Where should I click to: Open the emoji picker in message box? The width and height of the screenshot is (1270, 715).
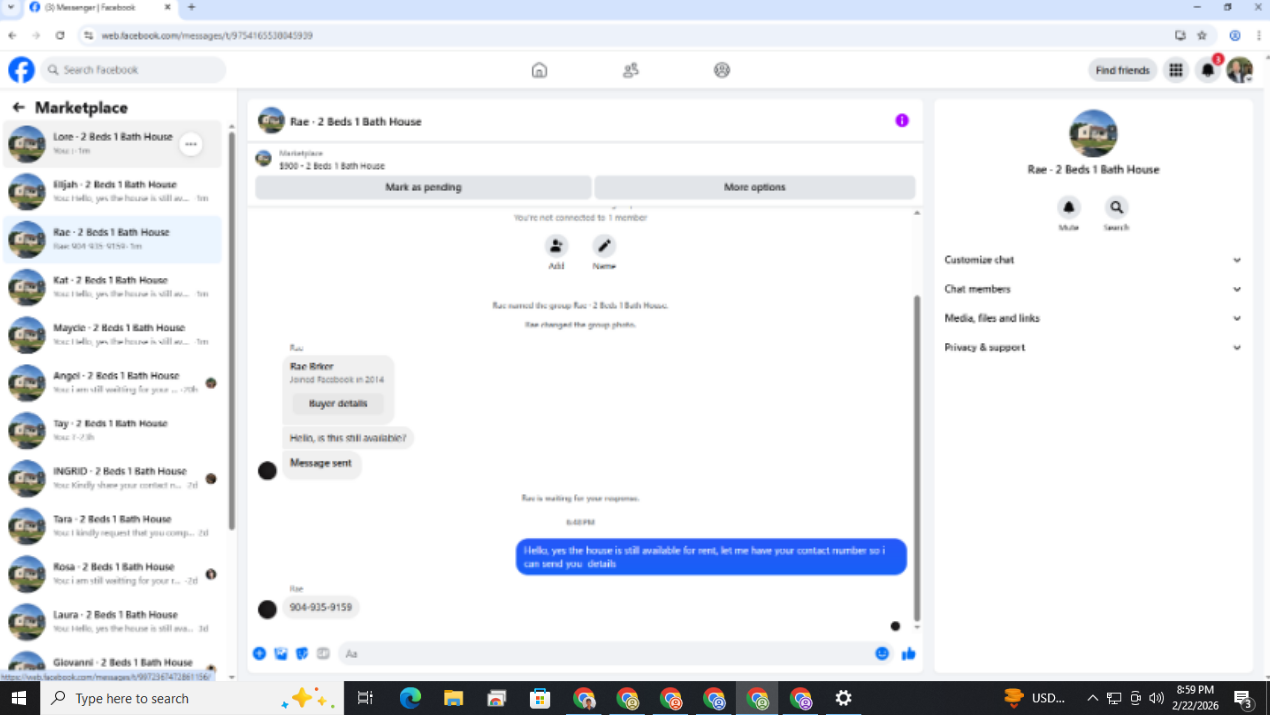[x=882, y=653]
